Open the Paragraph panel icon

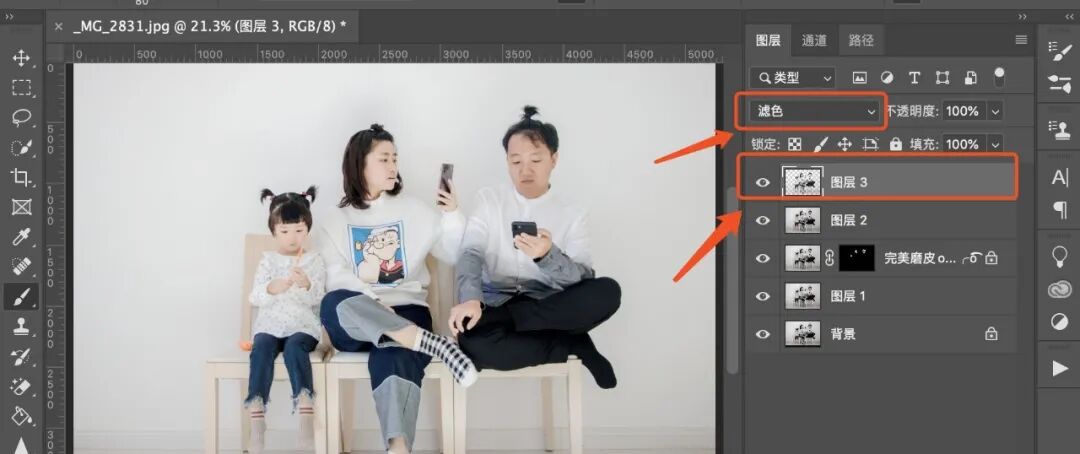[x=1060, y=210]
